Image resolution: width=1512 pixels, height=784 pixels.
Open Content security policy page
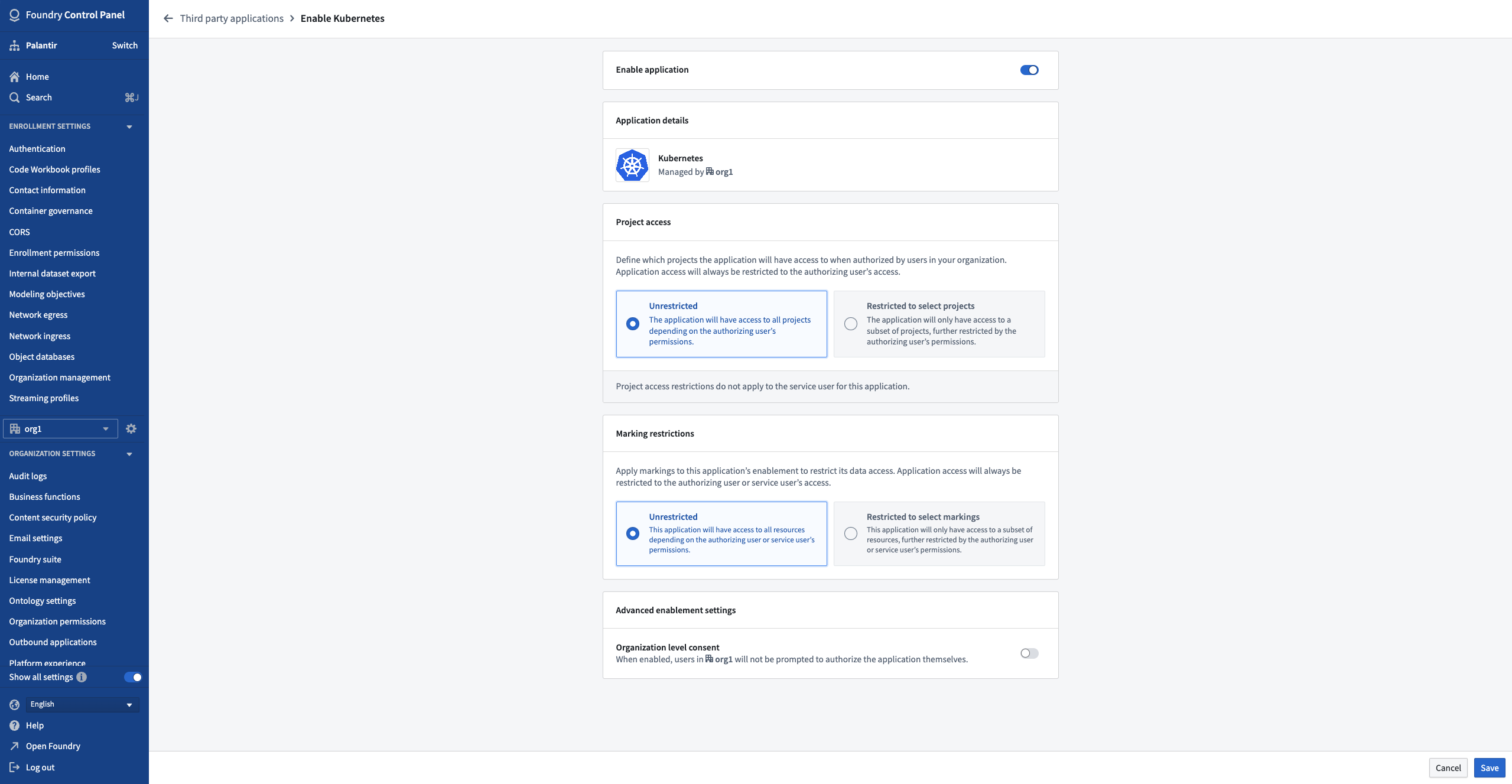[x=53, y=518]
